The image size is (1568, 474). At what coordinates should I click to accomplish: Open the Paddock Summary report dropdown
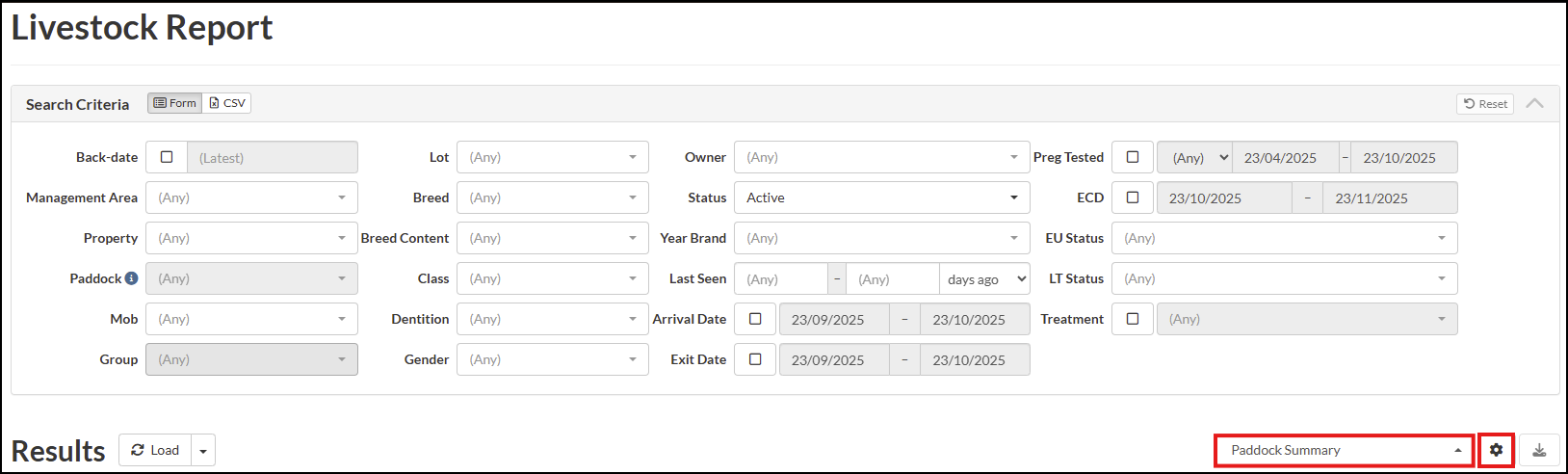[x=1344, y=450]
